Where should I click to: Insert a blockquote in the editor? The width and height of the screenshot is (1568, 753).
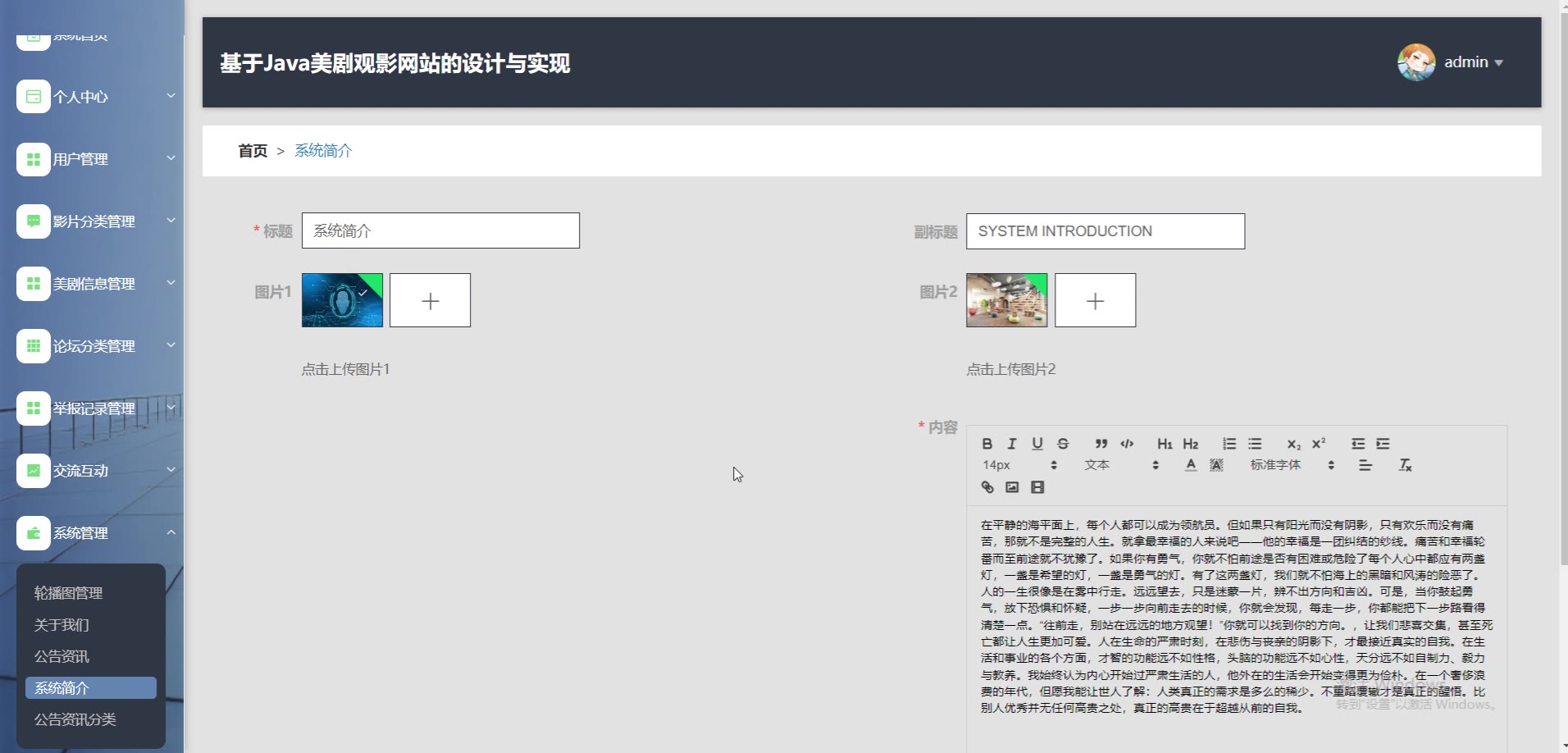point(1101,444)
